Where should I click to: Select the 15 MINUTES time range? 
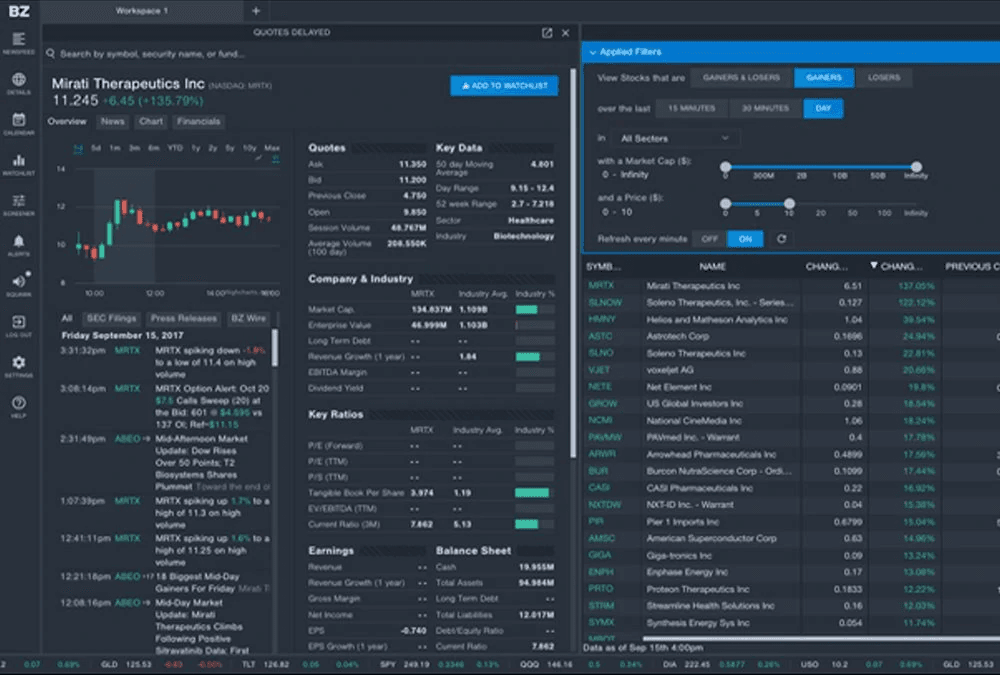pos(691,108)
